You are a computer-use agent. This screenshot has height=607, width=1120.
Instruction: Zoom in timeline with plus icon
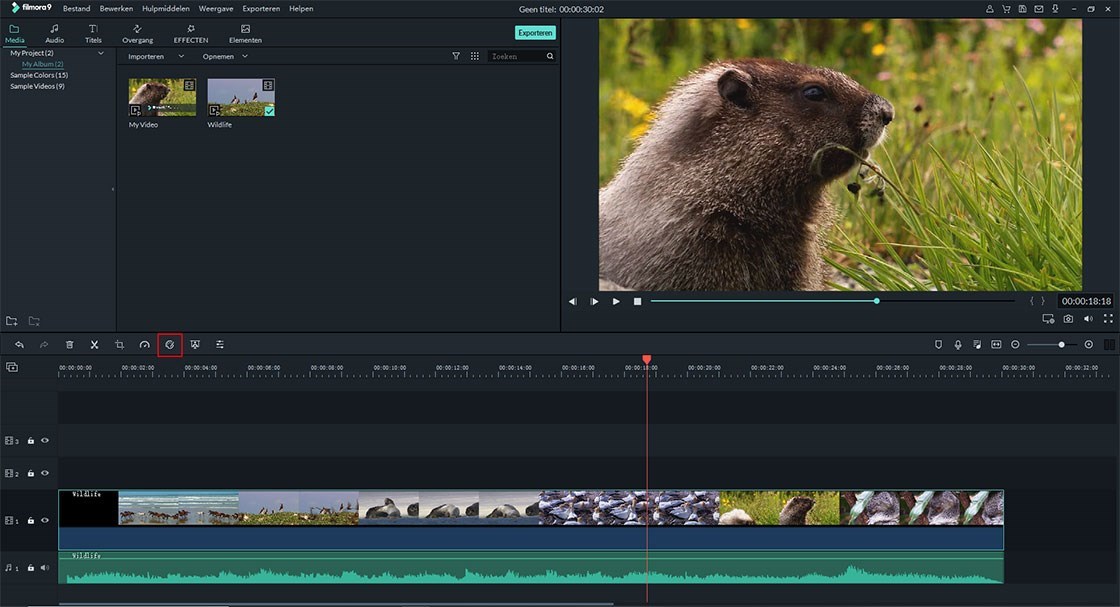coord(1089,345)
